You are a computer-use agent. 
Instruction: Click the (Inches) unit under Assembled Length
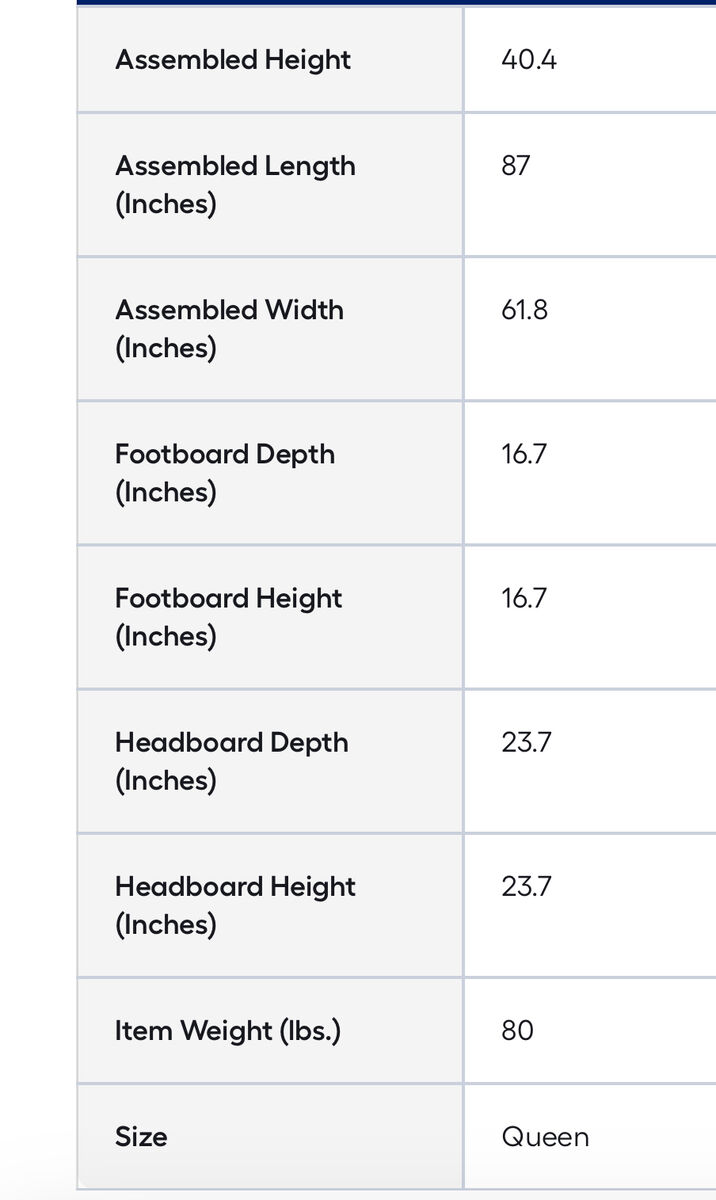click(166, 204)
